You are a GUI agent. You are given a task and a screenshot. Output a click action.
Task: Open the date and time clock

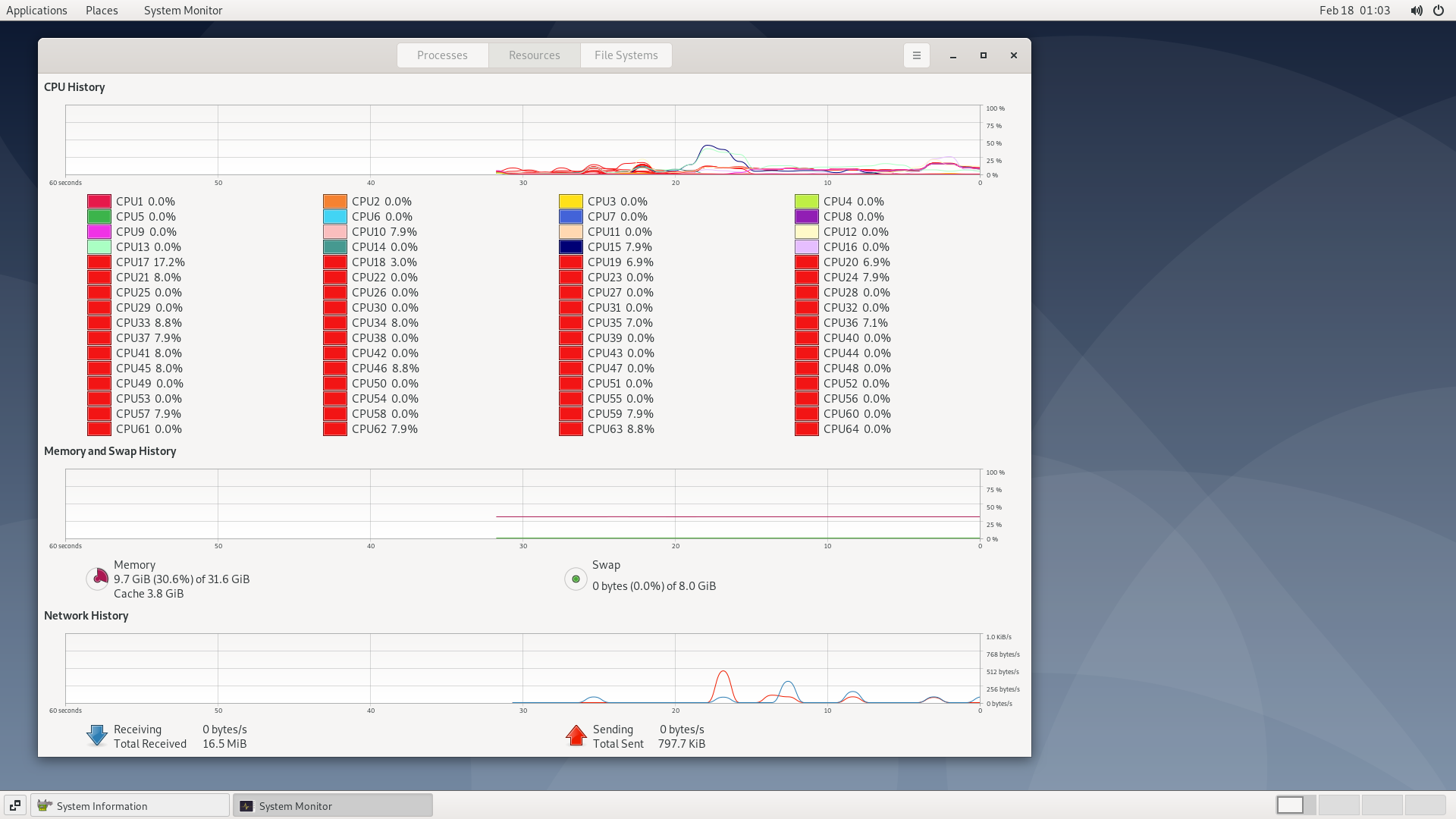coord(1354,11)
